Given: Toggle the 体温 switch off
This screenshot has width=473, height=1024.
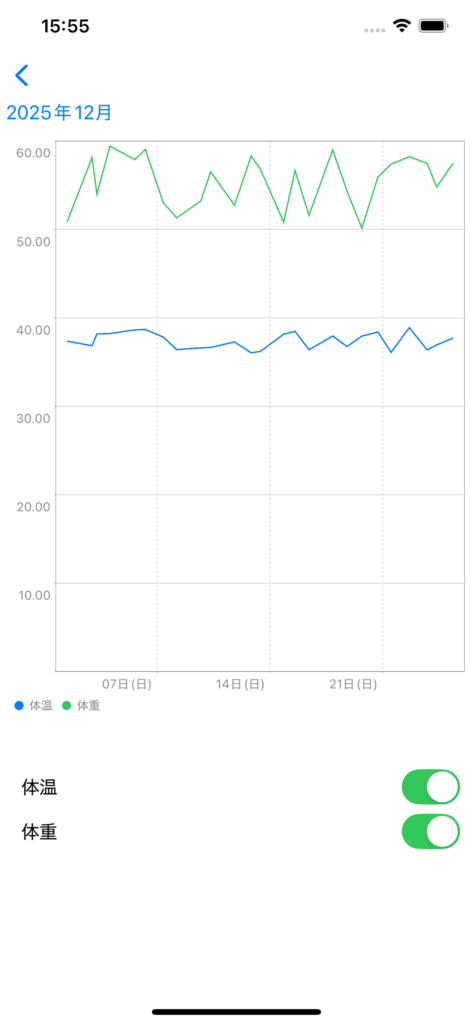Looking at the screenshot, I should coord(431,786).
